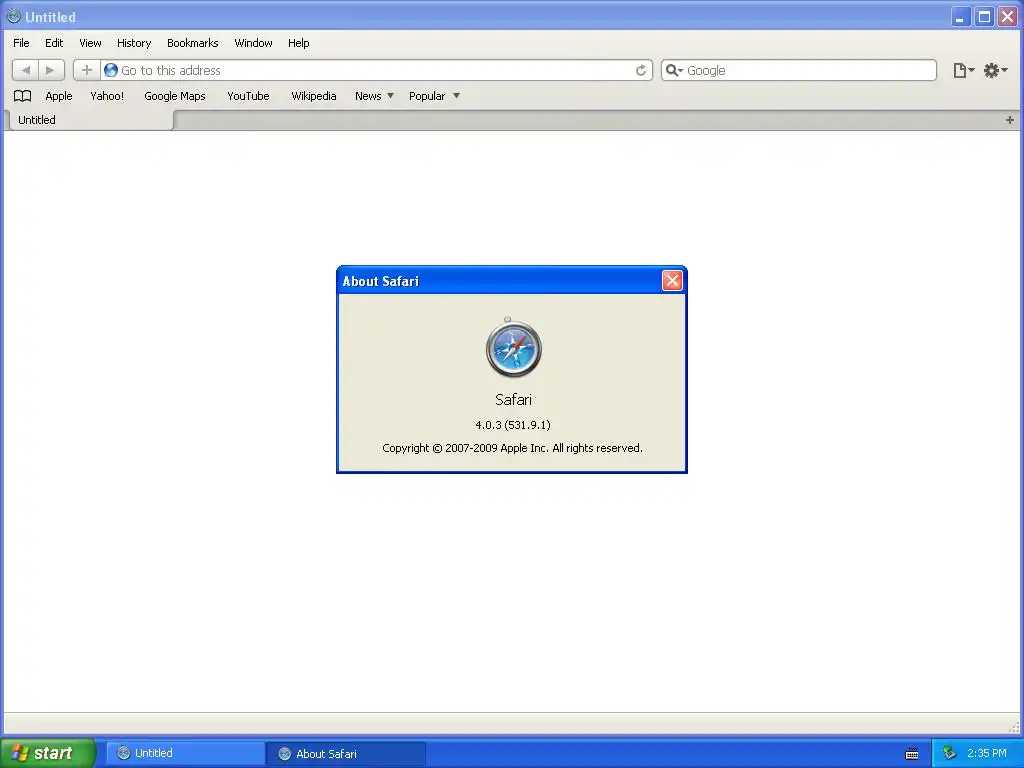
Task: Open the gear settings menu
Action: (x=995, y=70)
